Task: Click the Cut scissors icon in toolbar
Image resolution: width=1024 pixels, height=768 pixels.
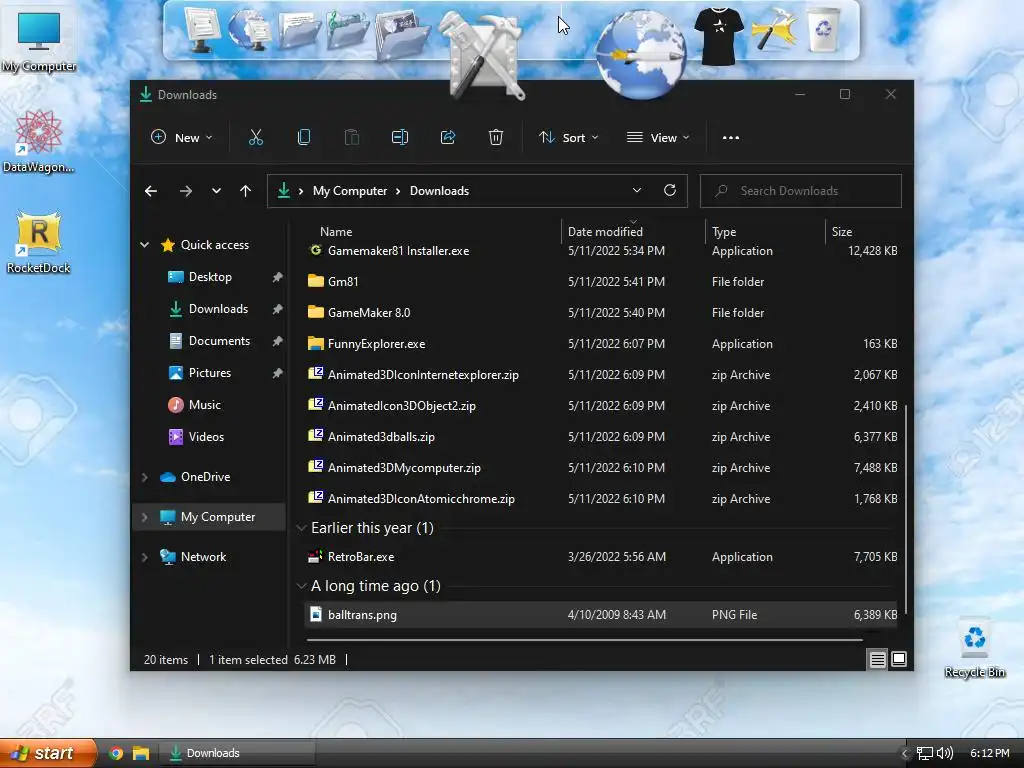Action: coord(255,137)
